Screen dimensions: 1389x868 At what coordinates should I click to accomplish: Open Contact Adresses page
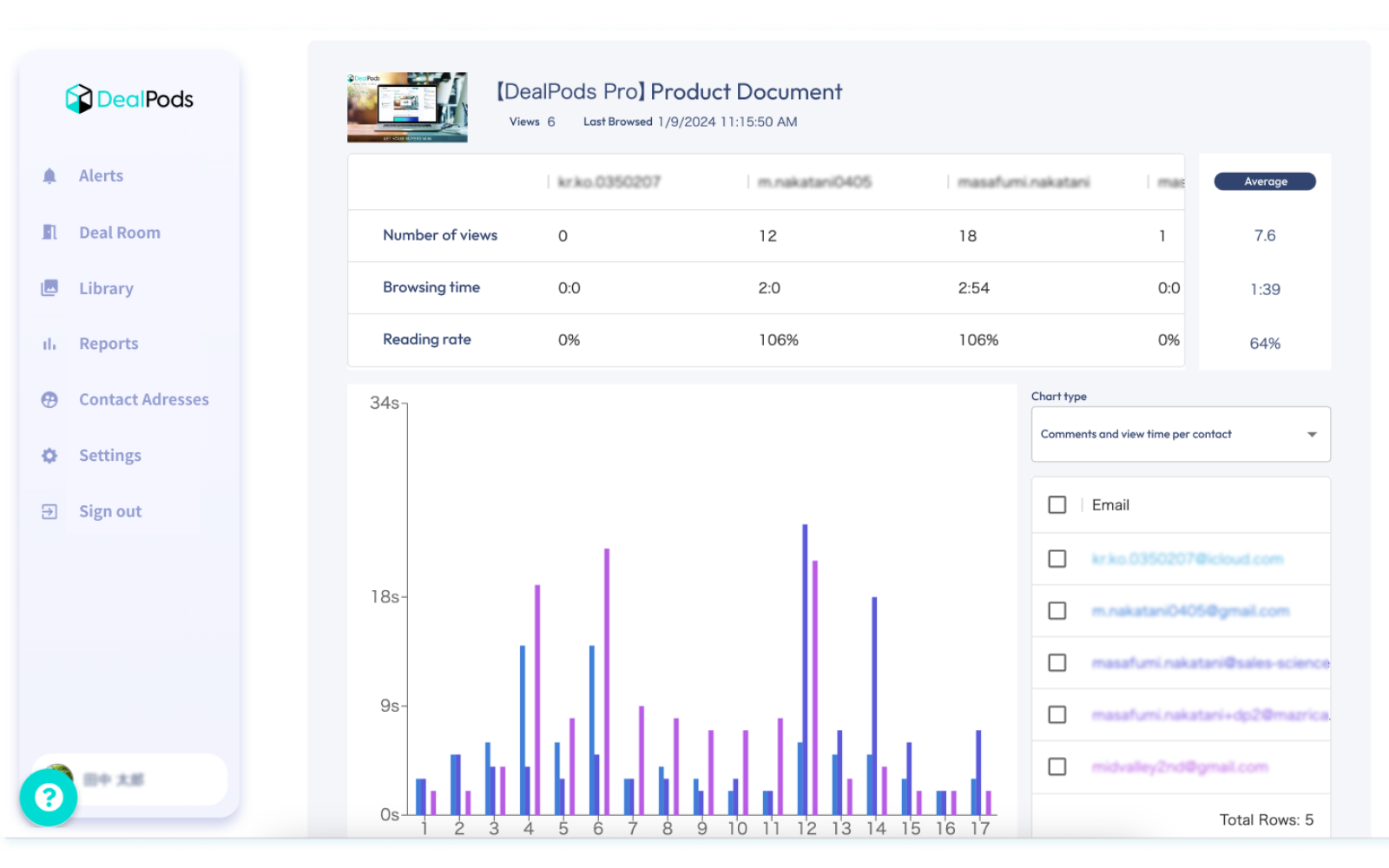point(144,399)
